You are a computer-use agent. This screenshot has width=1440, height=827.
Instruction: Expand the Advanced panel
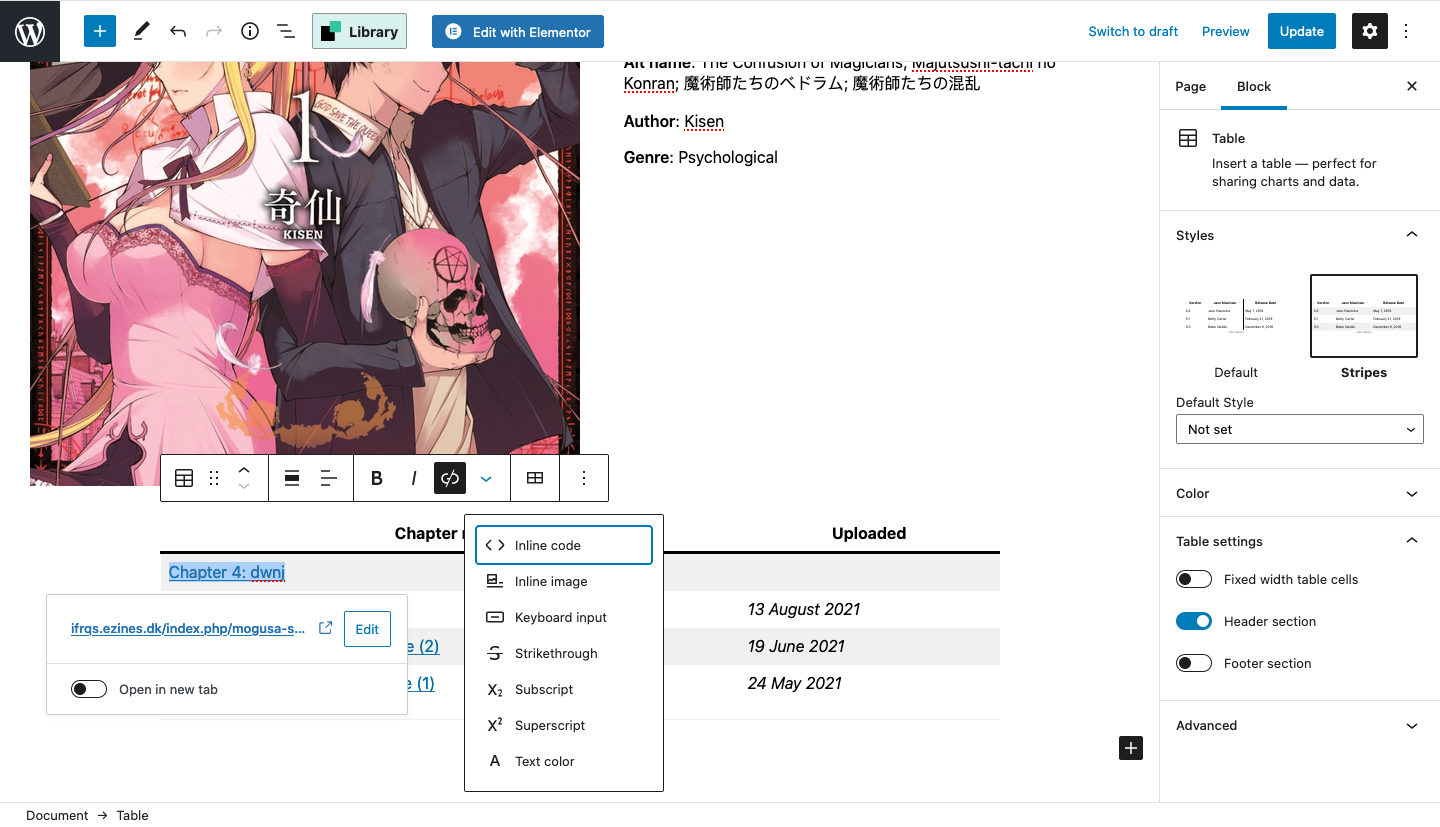(1300, 725)
